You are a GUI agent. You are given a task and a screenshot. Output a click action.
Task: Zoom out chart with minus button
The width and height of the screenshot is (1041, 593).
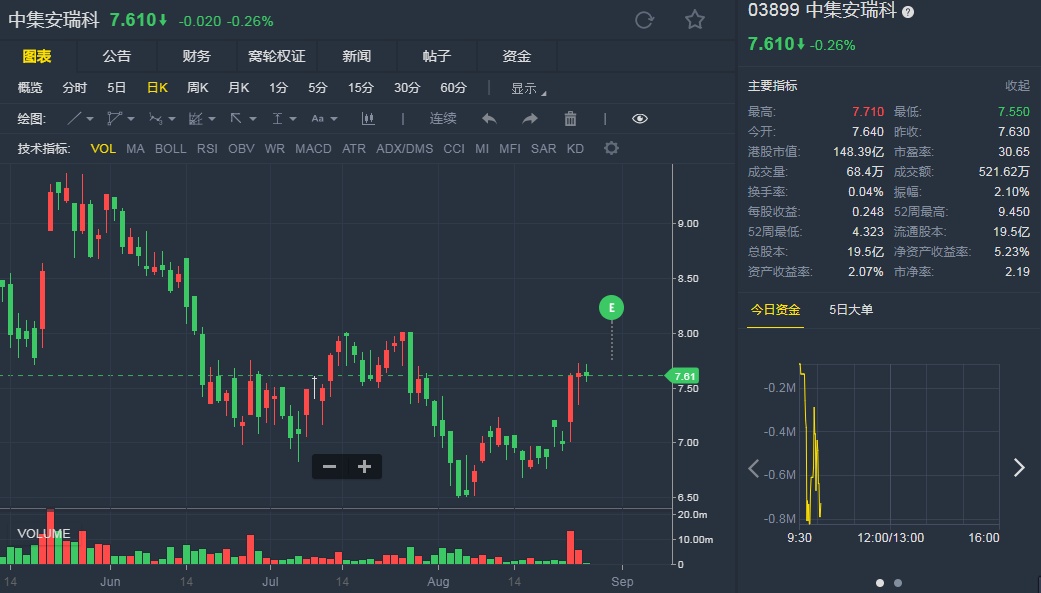click(329, 467)
